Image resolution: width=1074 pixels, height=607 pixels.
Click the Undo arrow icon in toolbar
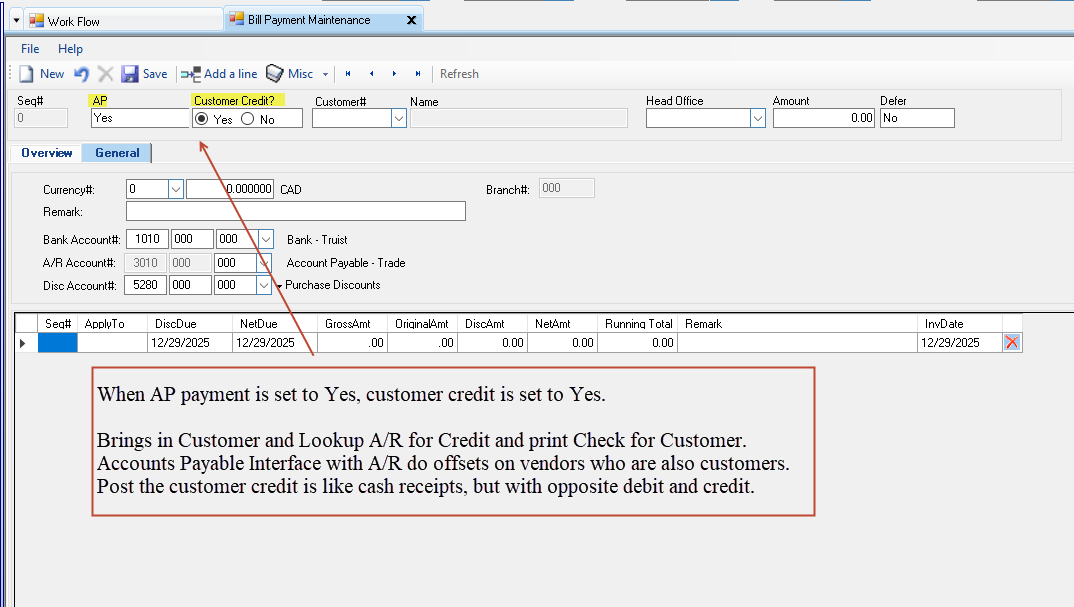[82, 74]
